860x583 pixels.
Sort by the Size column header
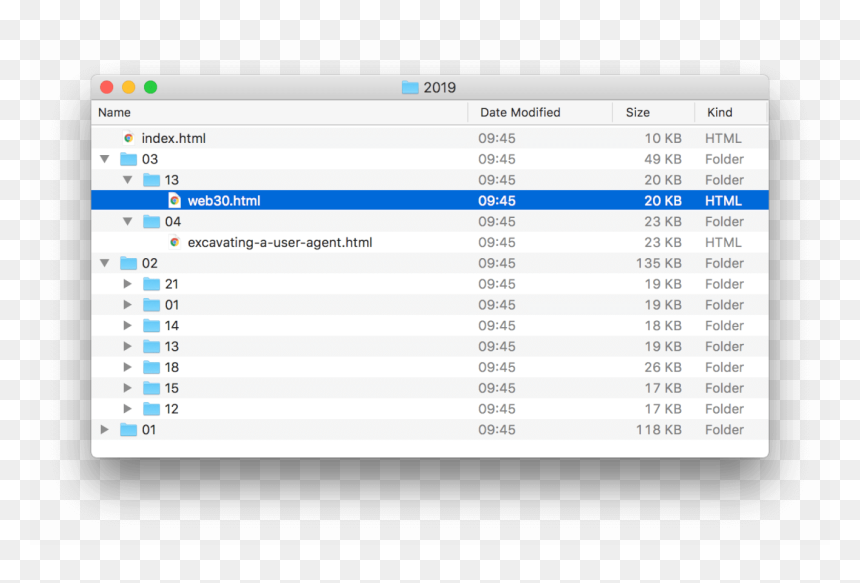pos(654,112)
